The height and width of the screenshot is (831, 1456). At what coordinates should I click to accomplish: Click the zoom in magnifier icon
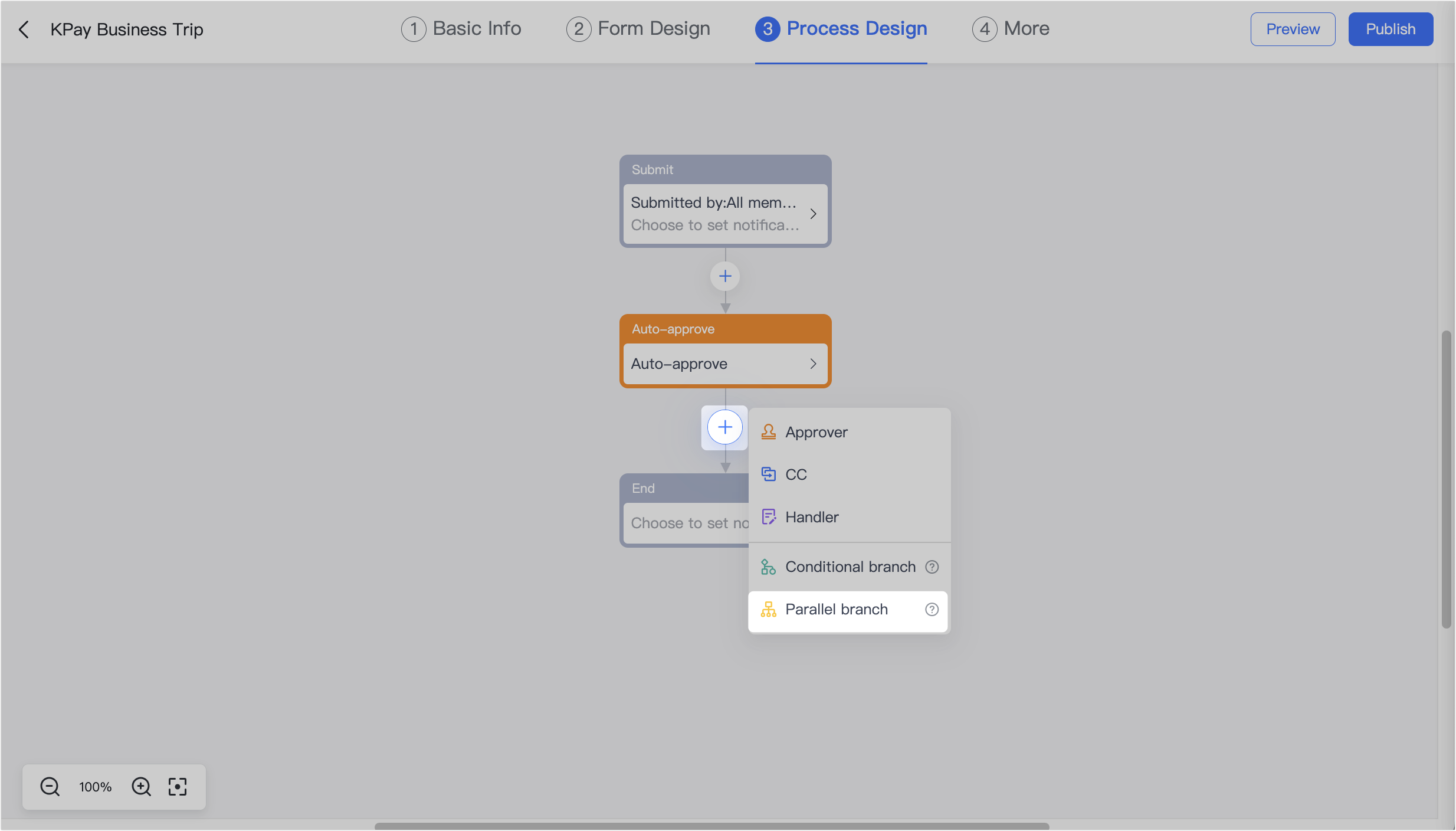[x=141, y=786]
